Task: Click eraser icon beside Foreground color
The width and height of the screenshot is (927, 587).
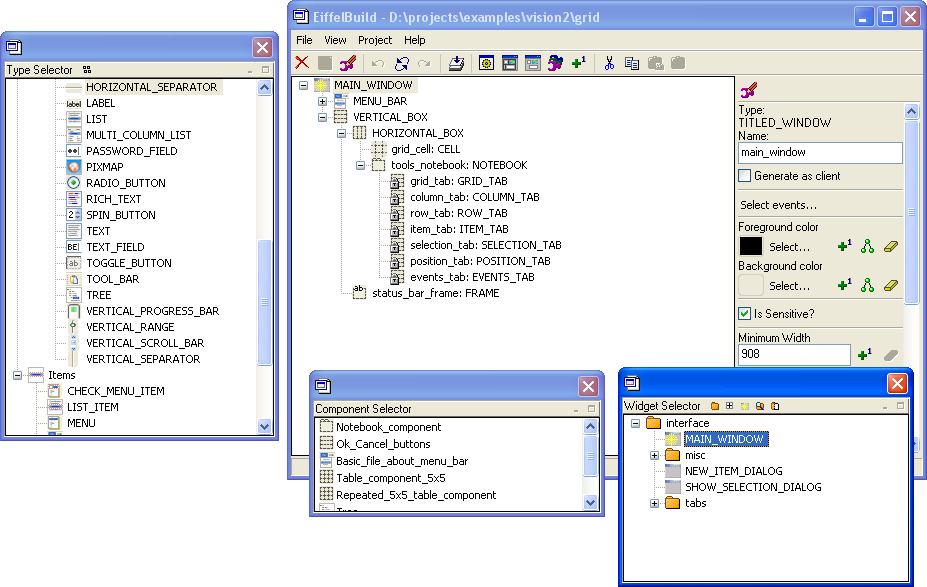Action: click(893, 246)
